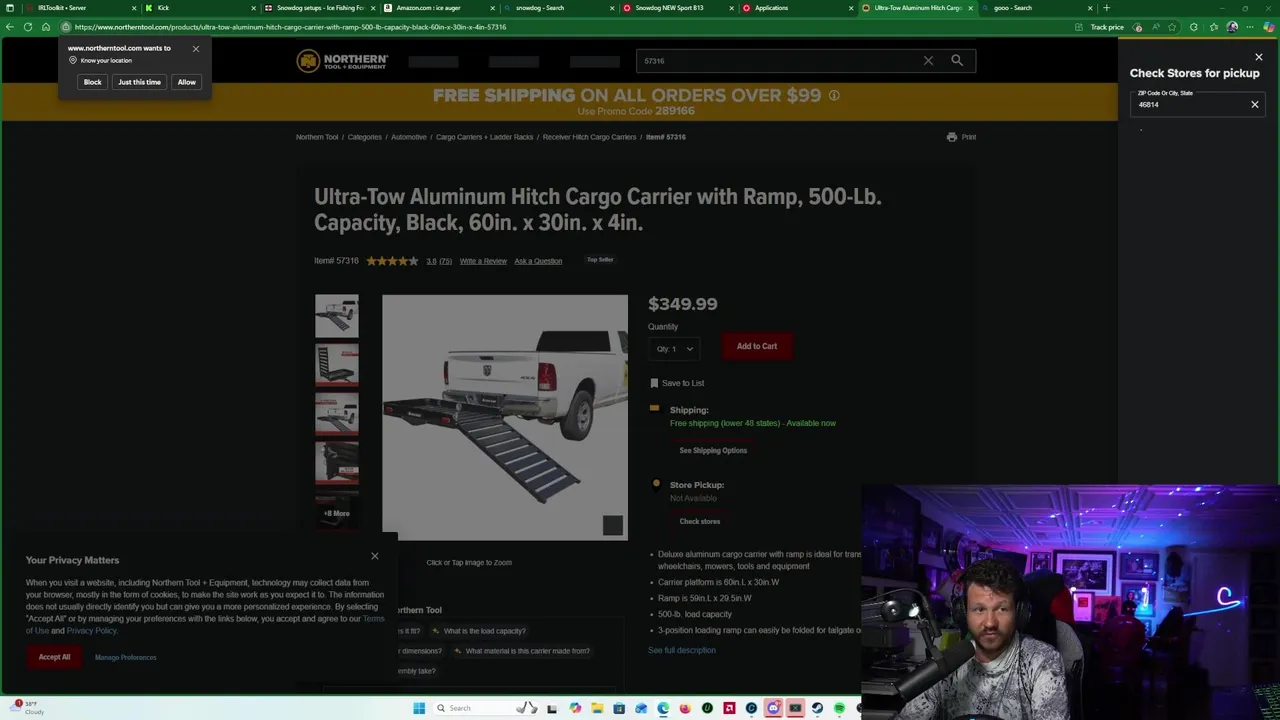Click the Windows Start button
This screenshot has height=720, width=1280.
419,708
